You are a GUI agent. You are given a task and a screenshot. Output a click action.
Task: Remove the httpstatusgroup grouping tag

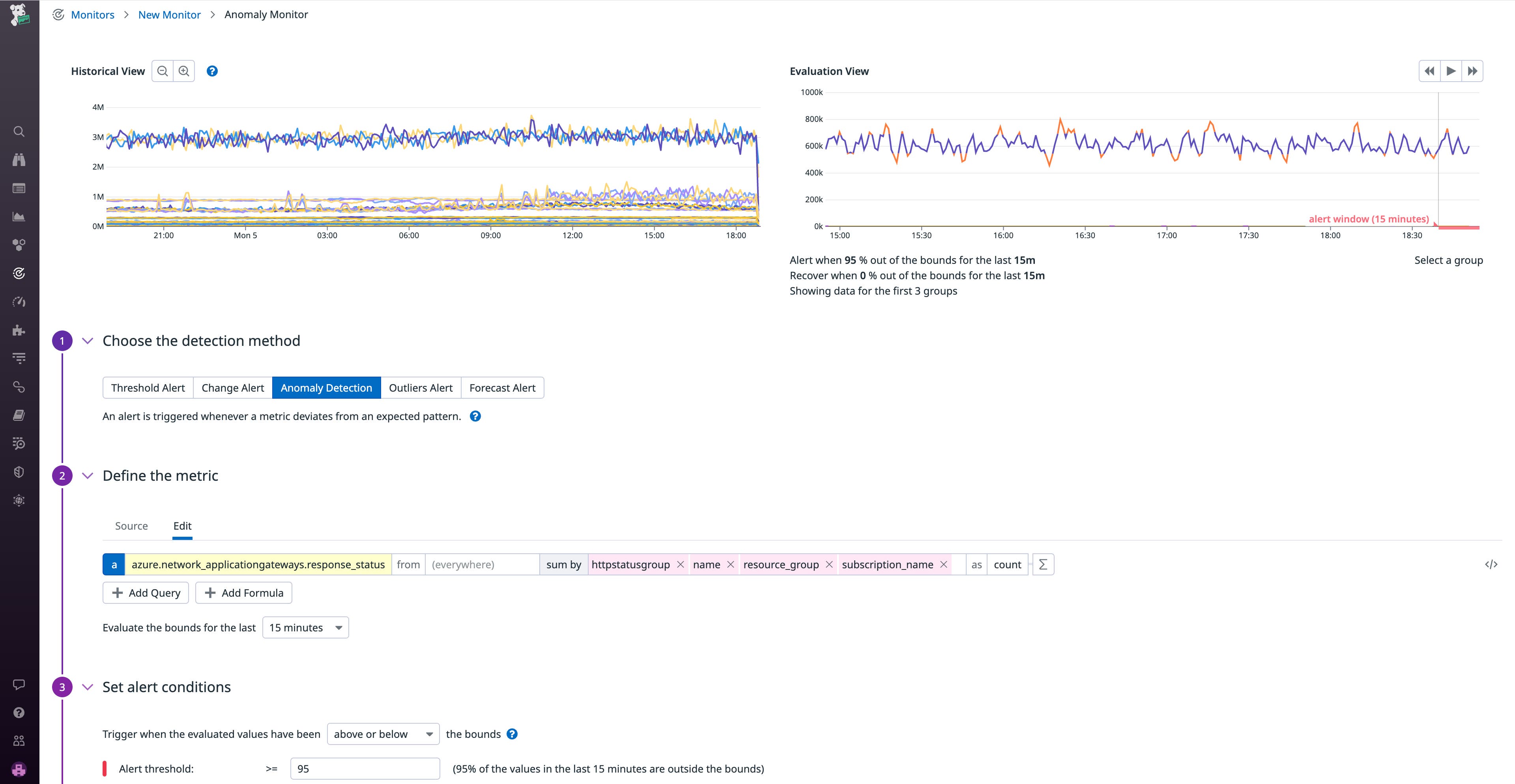click(x=681, y=564)
